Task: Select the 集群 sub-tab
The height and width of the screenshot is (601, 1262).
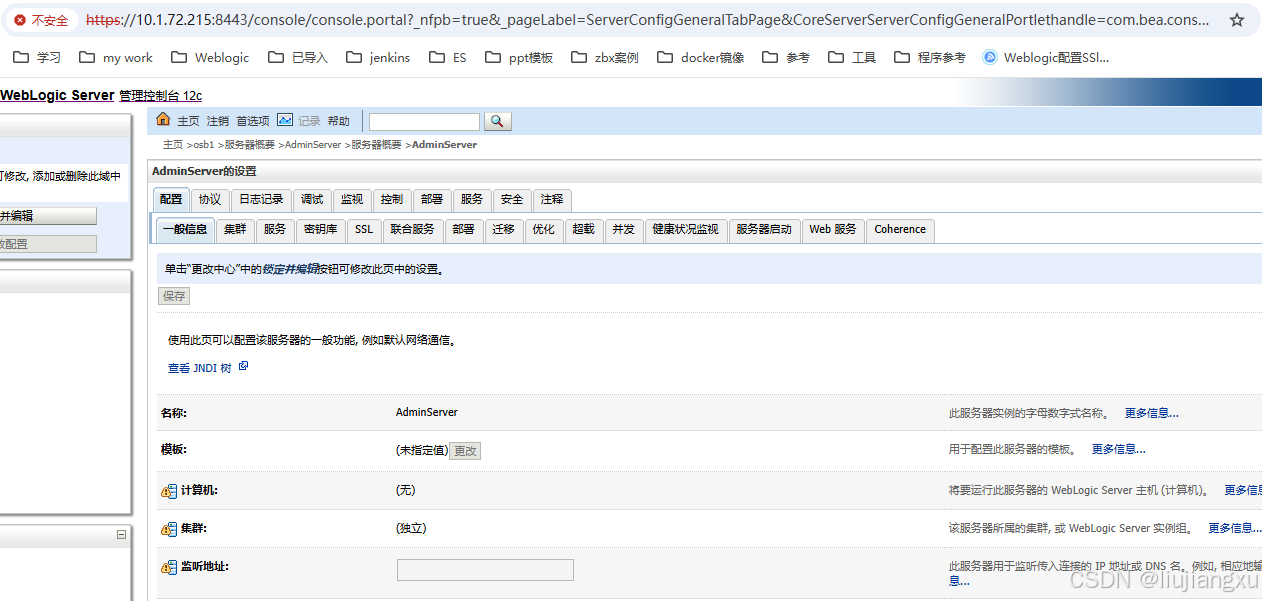Action: tap(235, 229)
